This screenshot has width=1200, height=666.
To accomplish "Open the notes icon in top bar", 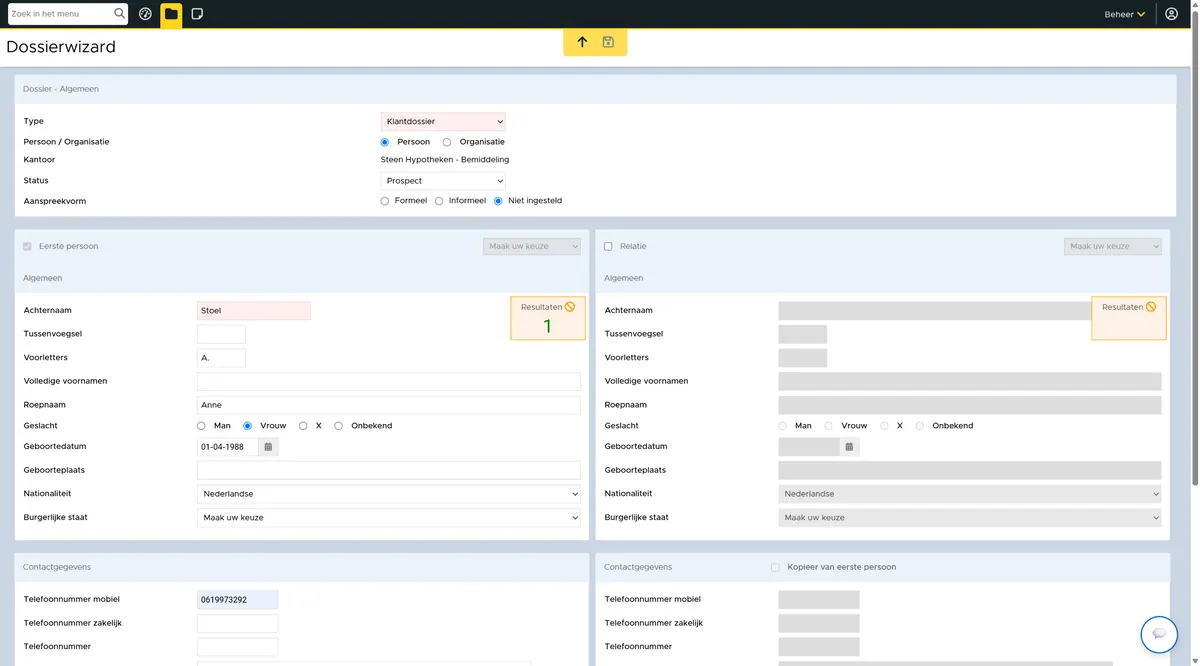I will (197, 14).
